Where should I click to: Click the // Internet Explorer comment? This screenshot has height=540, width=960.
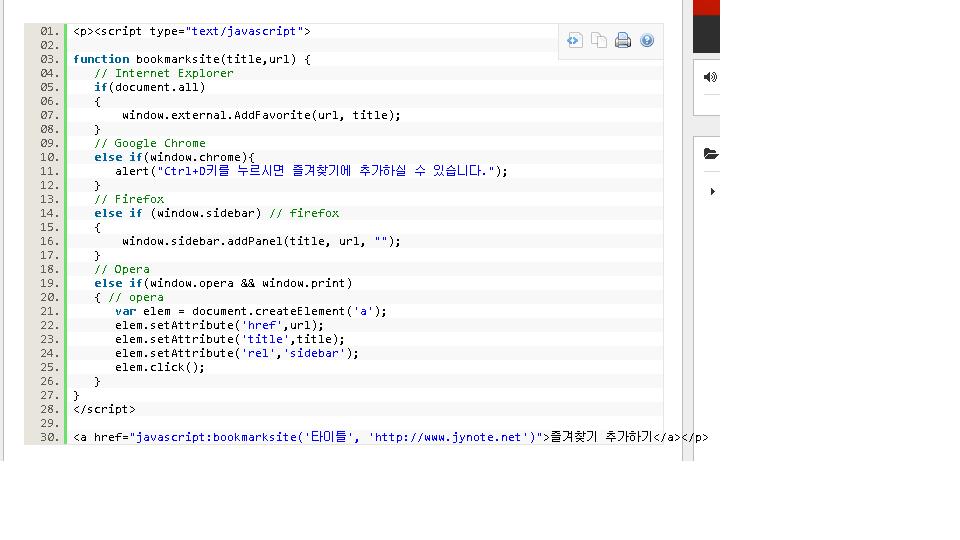[x=163, y=73]
